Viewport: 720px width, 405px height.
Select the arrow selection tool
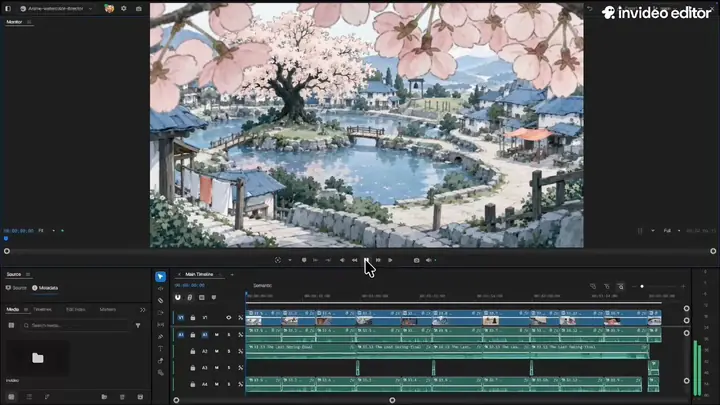point(160,277)
